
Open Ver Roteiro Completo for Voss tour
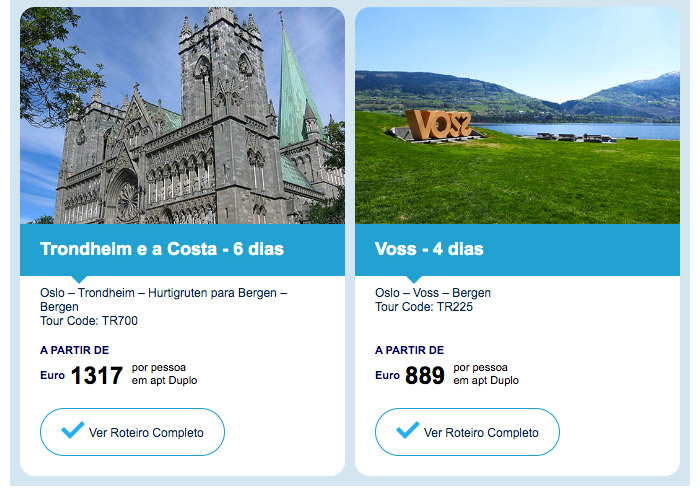point(467,432)
